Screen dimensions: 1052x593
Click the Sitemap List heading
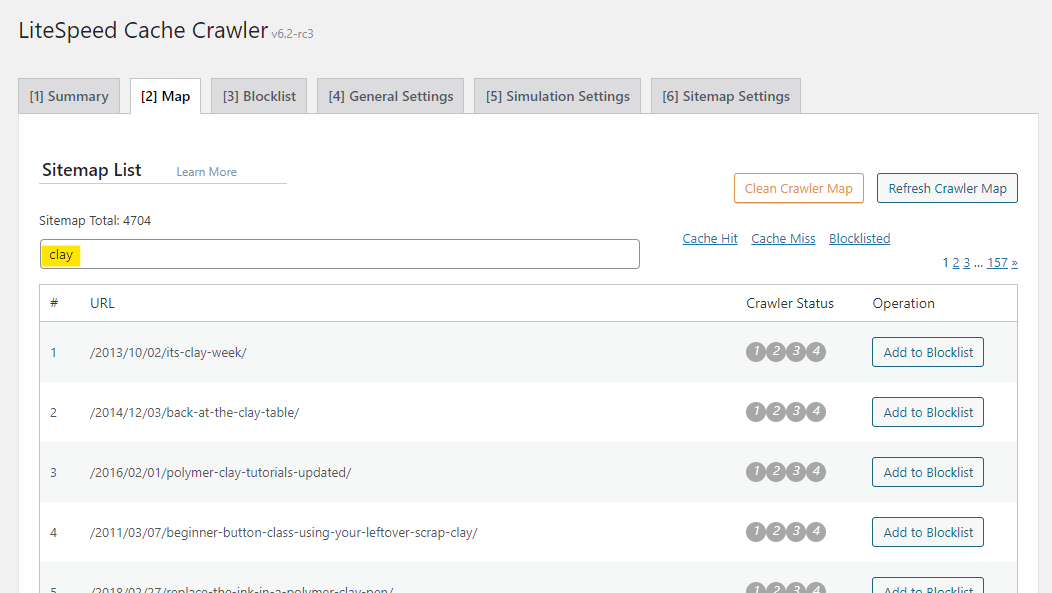coord(92,170)
